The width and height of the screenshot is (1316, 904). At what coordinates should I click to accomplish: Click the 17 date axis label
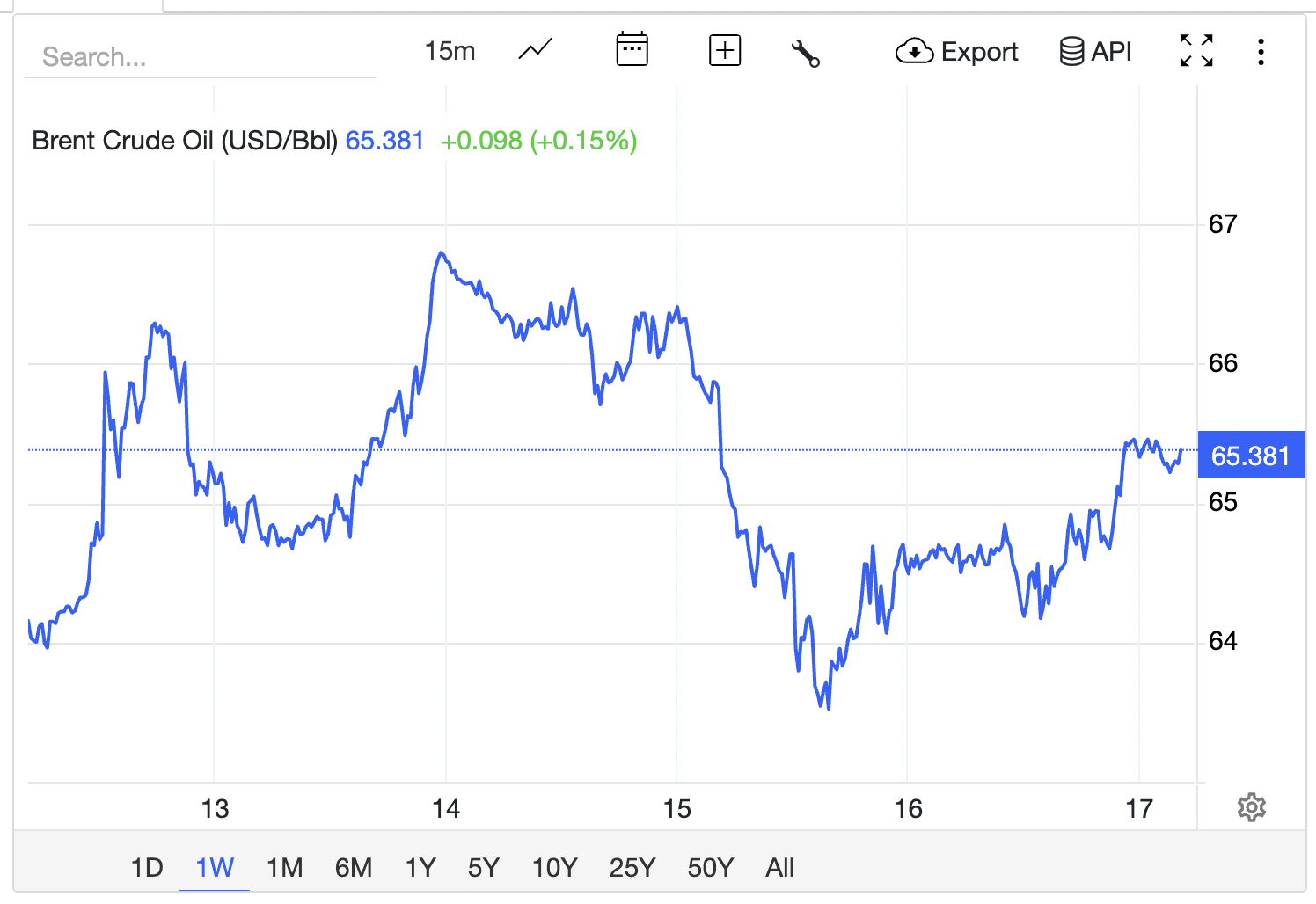[1139, 809]
